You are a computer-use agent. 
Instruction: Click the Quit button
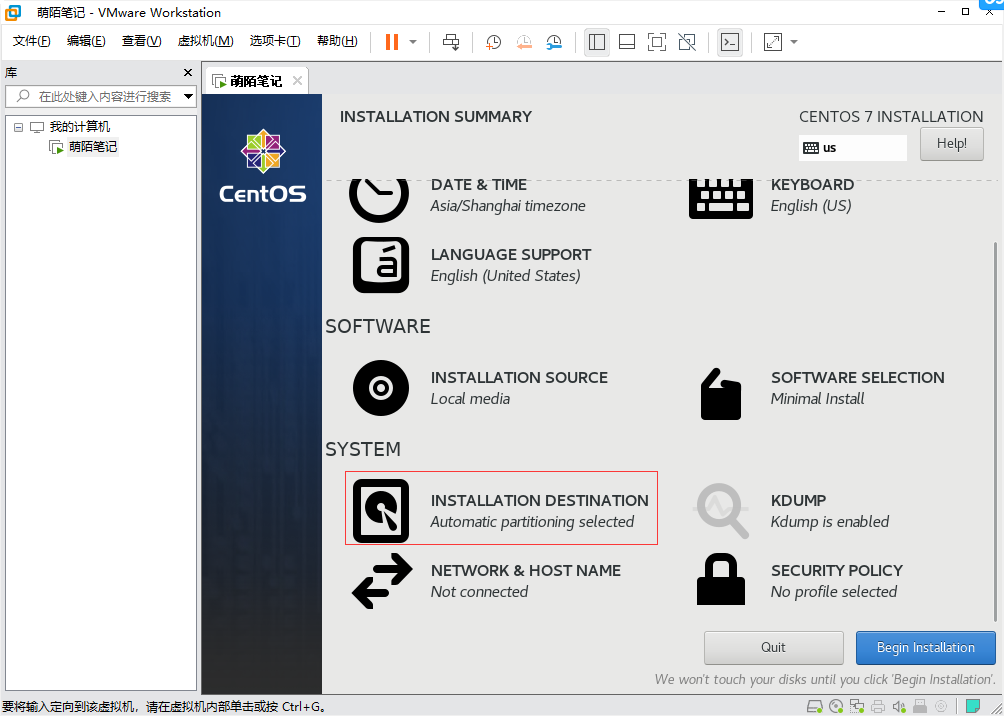(773, 647)
